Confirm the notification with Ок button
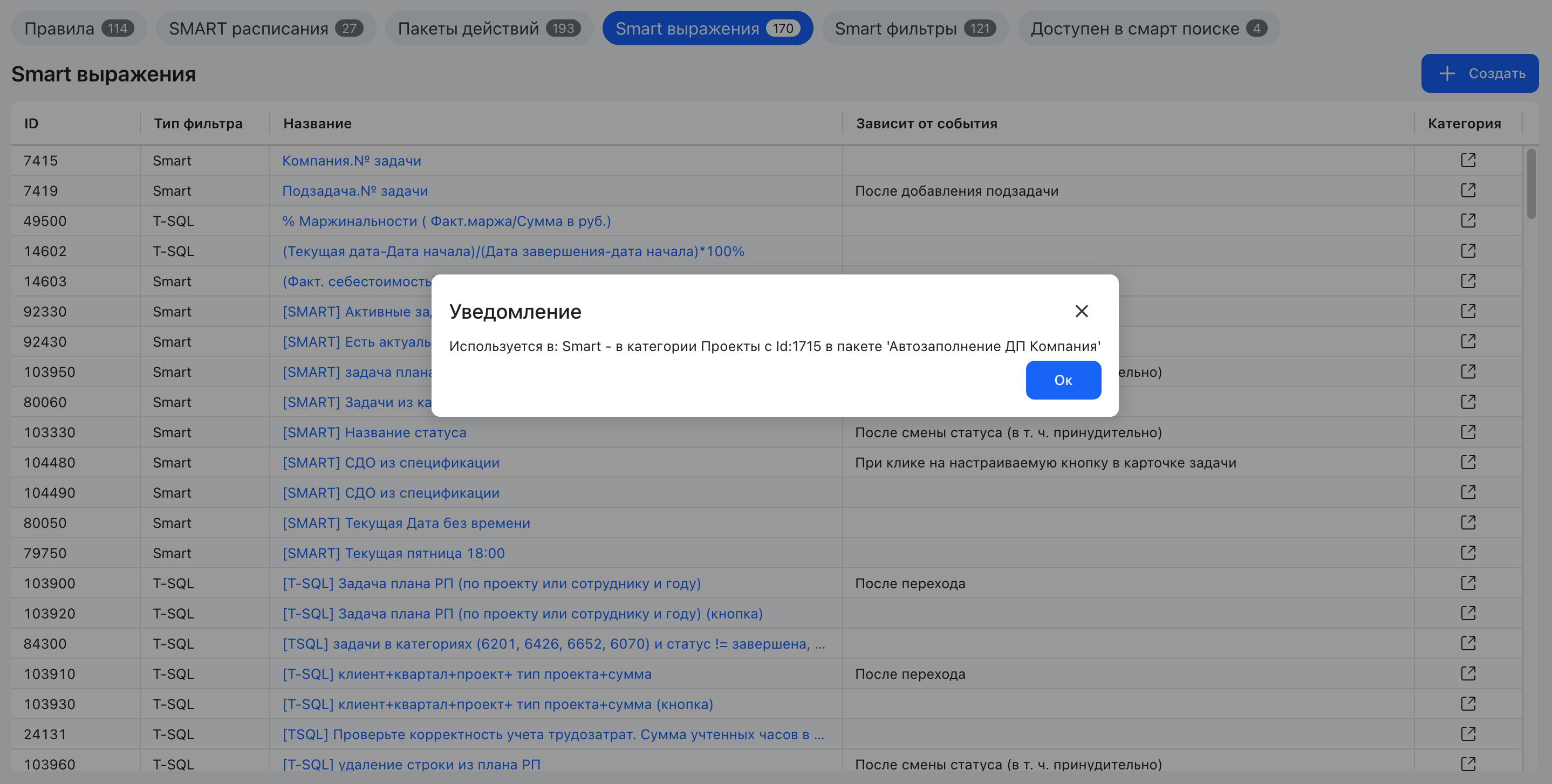Image resolution: width=1552 pixels, height=784 pixels. point(1063,380)
